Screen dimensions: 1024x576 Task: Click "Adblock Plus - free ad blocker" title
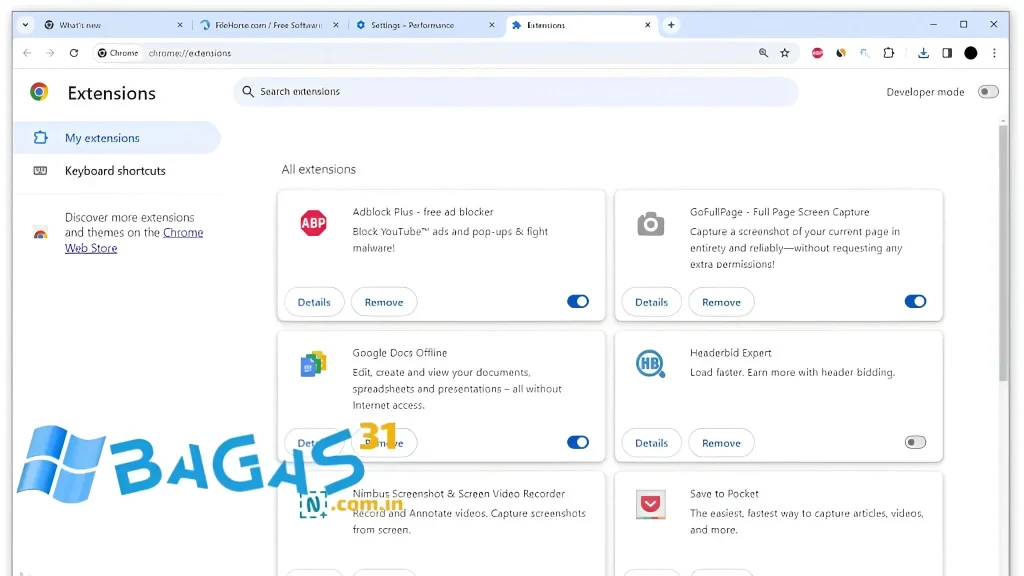click(423, 212)
